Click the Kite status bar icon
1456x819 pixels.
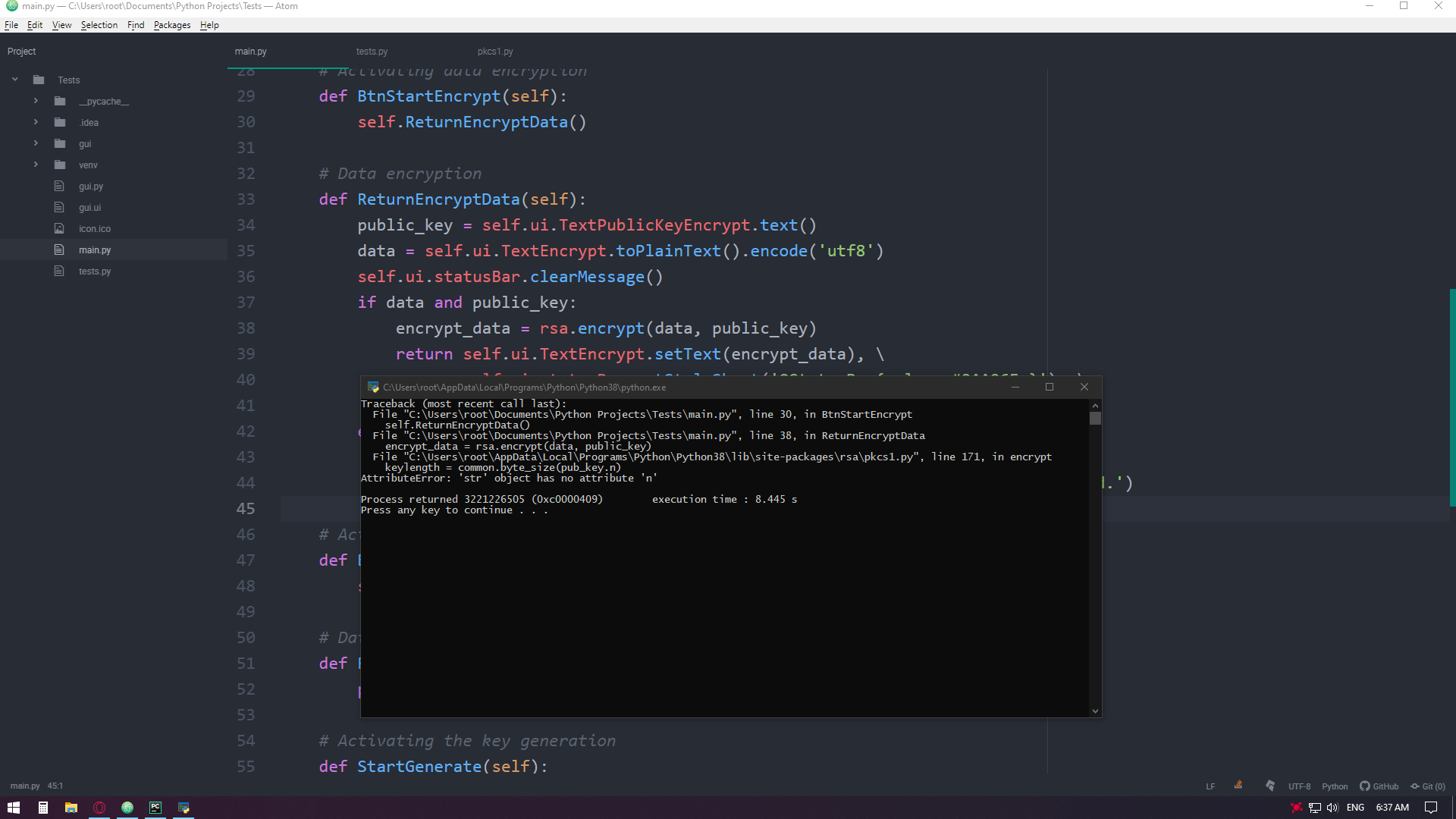click(1270, 786)
